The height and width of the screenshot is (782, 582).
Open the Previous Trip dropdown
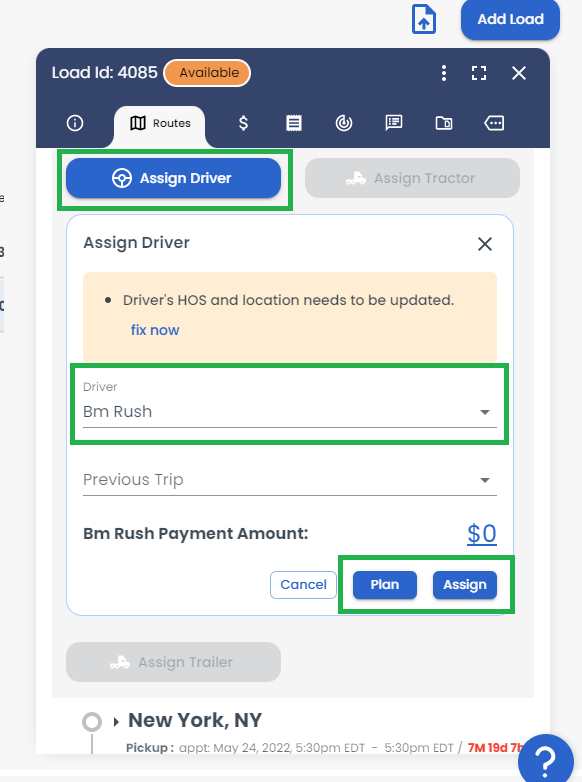pyautogui.click(x=290, y=479)
